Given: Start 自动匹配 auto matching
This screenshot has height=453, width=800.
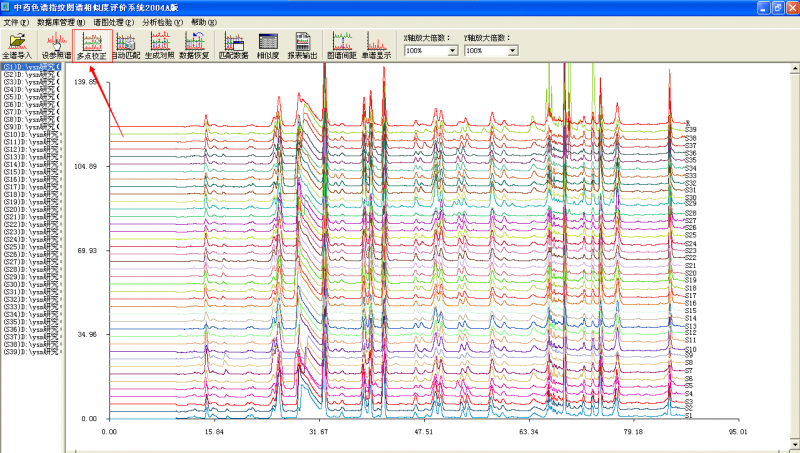Looking at the screenshot, I should (126, 45).
